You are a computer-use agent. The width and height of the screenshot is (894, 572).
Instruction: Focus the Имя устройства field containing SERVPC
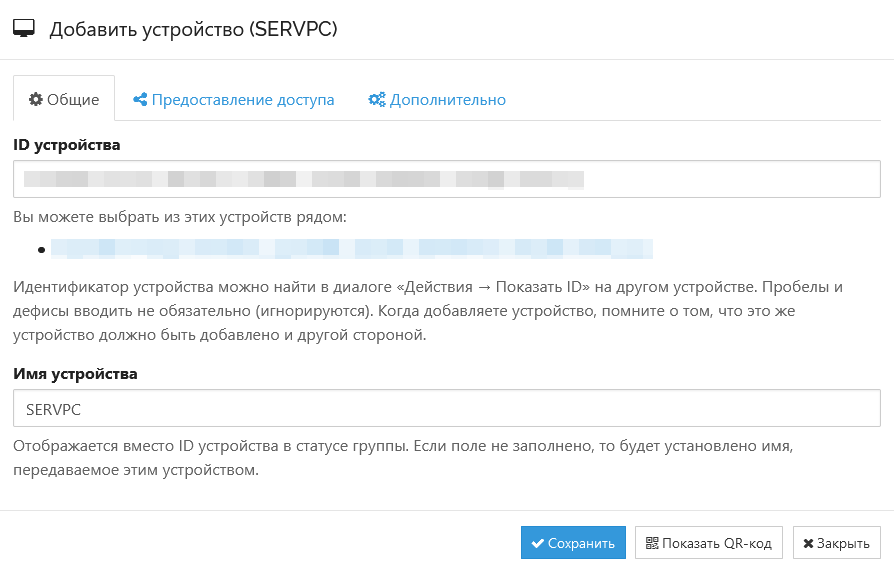447,408
